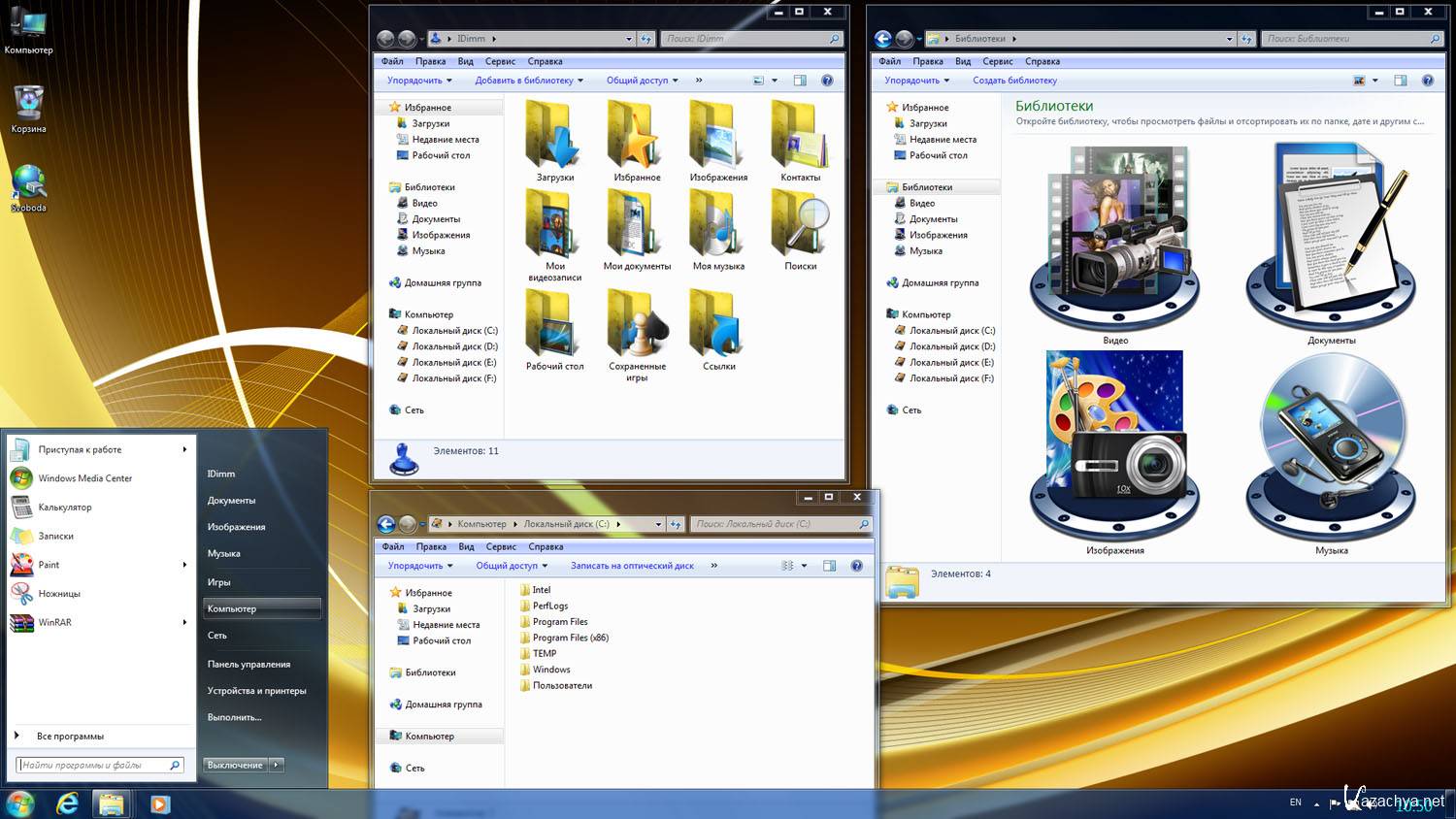Image resolution: width=1456 pixels, height=819 pixels.
Task: Open the Загрузки folder icon
Action: coord(554,136)
